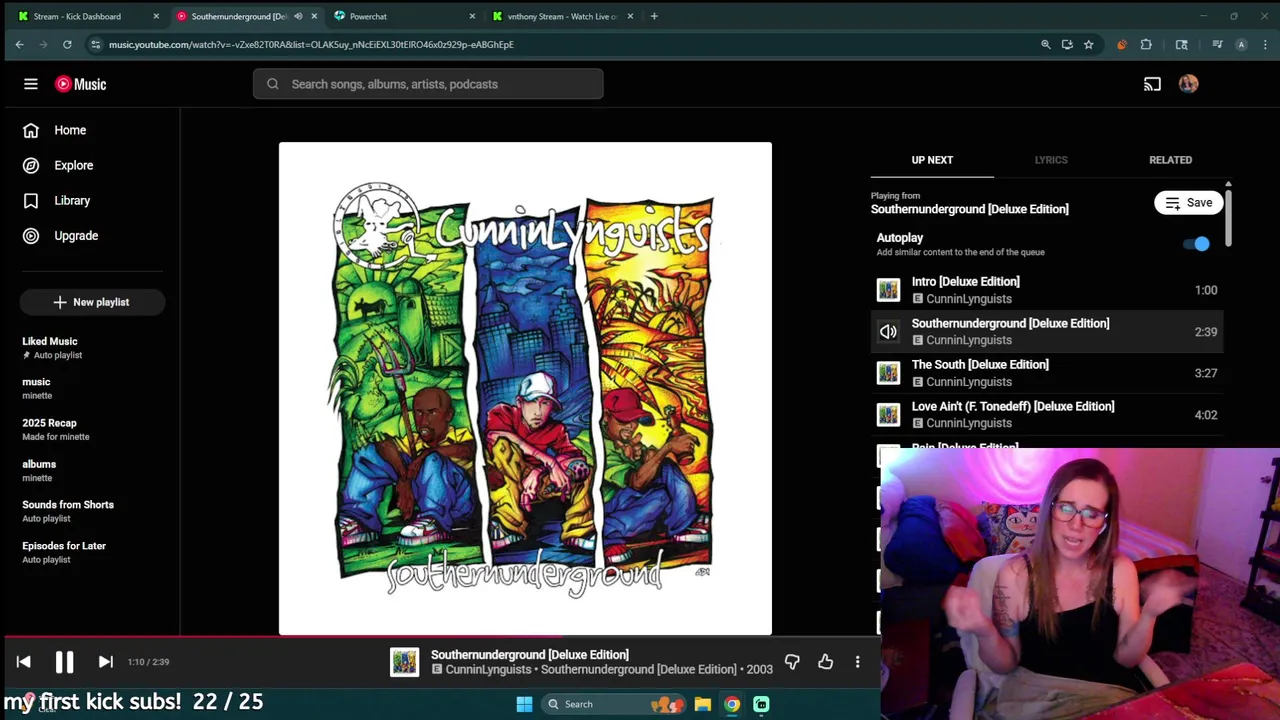Play Intro [Deluxe Edition] from queue

click(x=1047, y=290)
